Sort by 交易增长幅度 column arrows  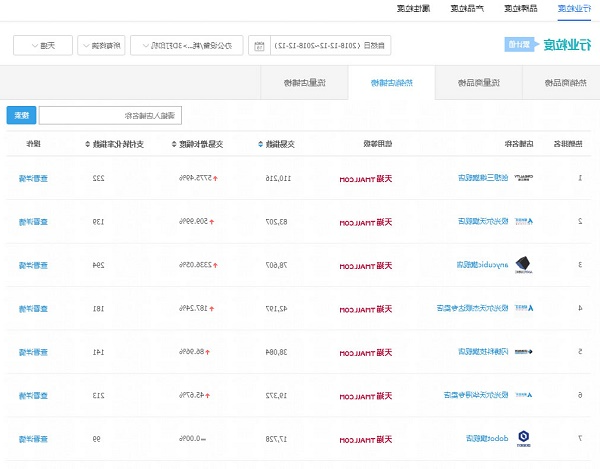173,144
